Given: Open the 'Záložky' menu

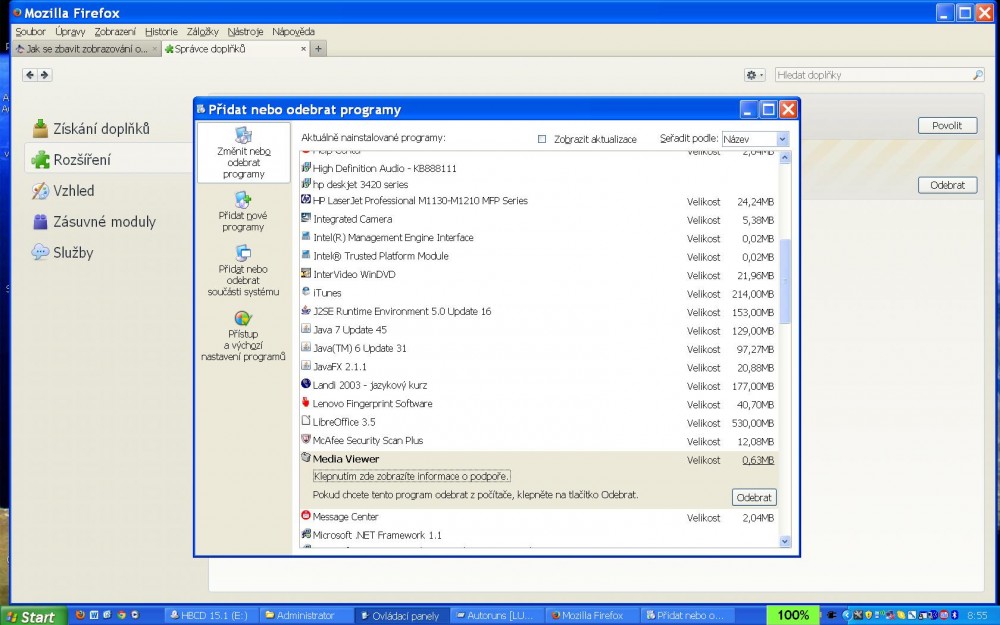Looking at the screenshot, I should click(x=203, y=32).
